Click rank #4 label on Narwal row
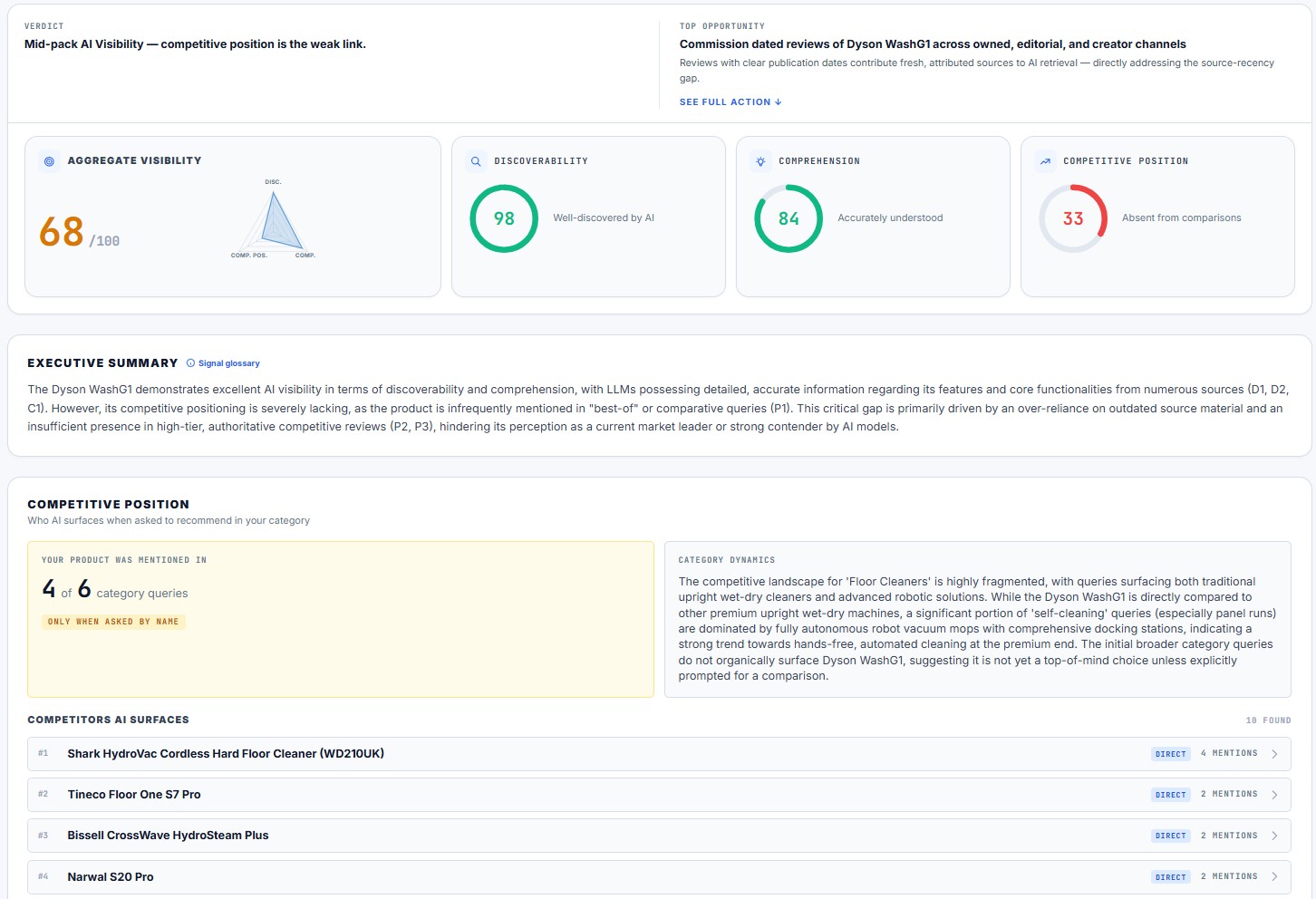This screenshot has width=1316, height=899. [43, 877]
